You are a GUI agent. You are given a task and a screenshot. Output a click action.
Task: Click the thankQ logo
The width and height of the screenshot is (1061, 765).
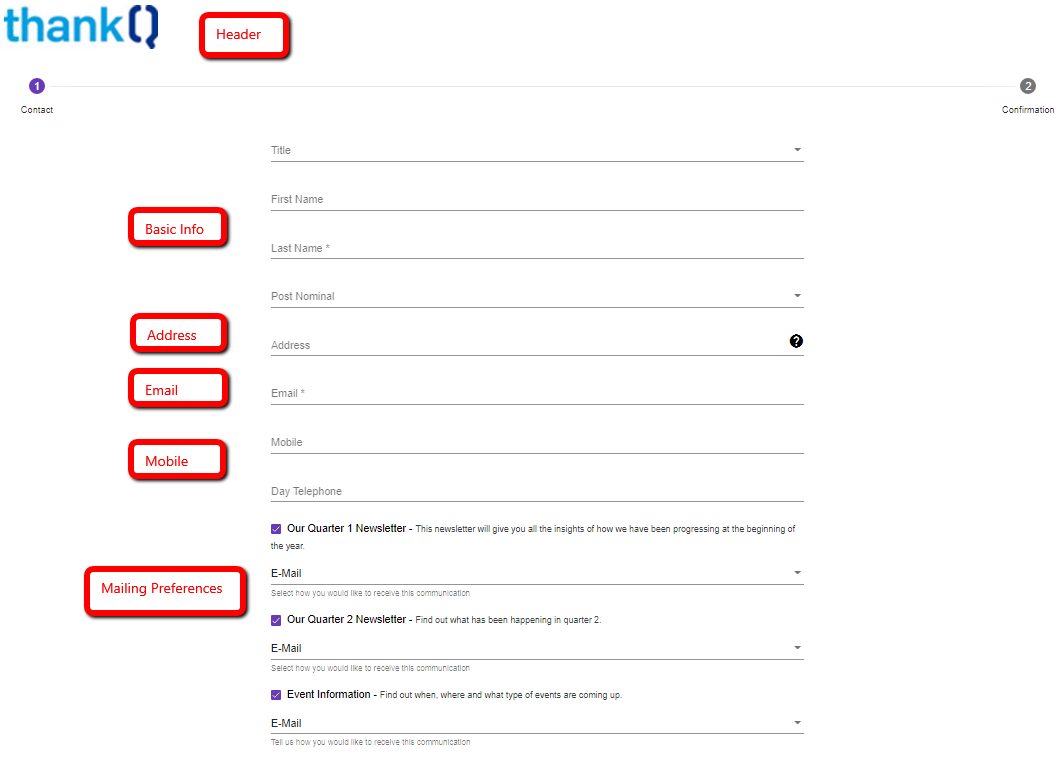tap(81, 25)
